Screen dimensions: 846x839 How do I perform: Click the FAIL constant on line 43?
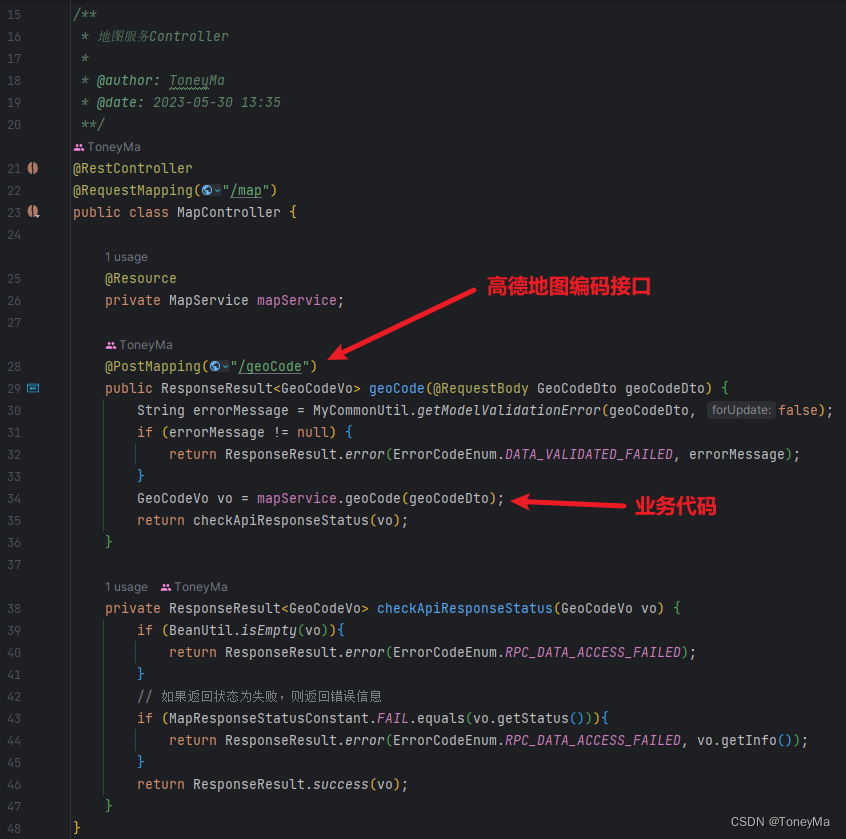click(x=393, y=719)
